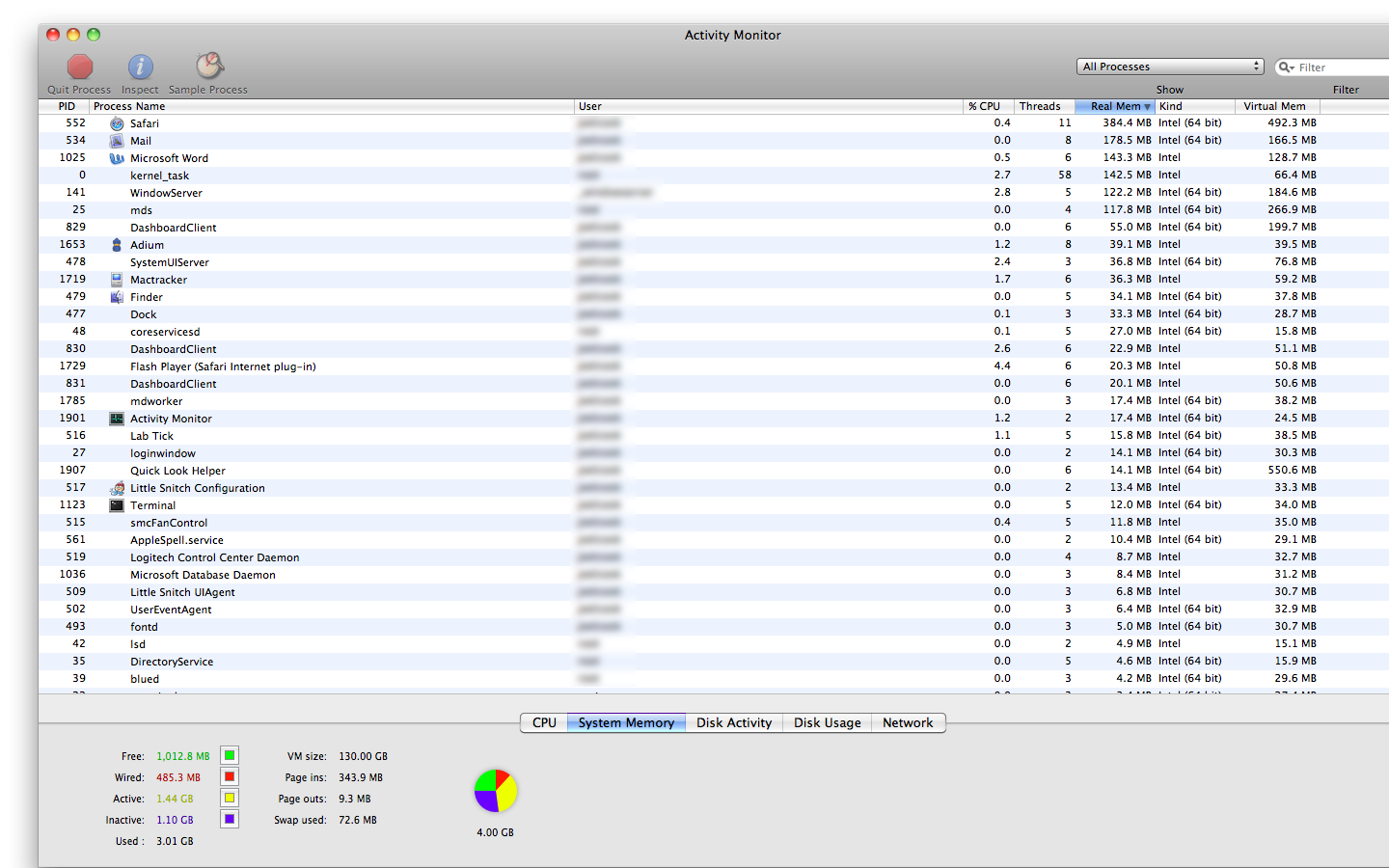
Task: Select the Adium duck icon
Action: pos(117,245)
